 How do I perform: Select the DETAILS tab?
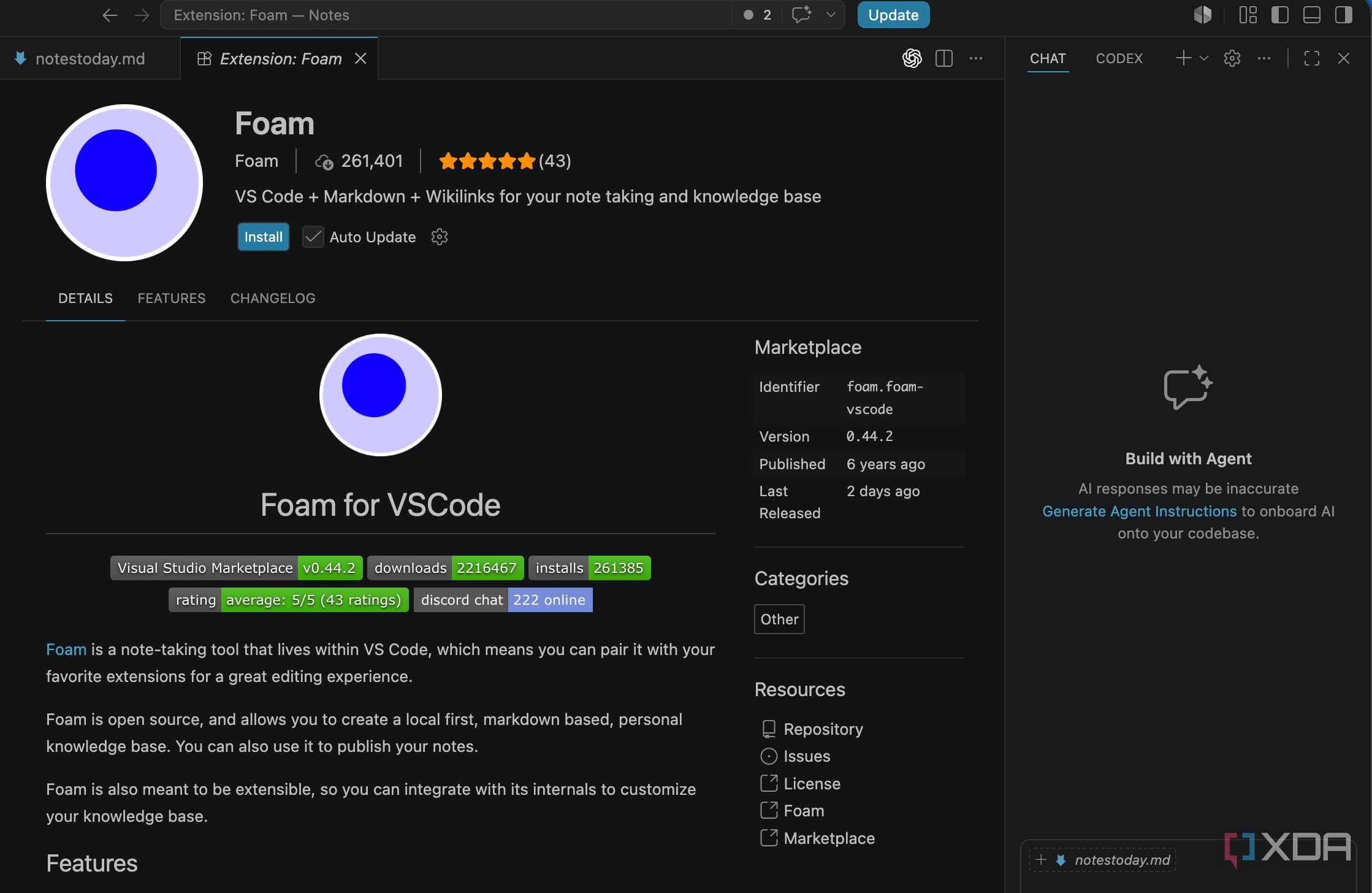click(85, 298)
